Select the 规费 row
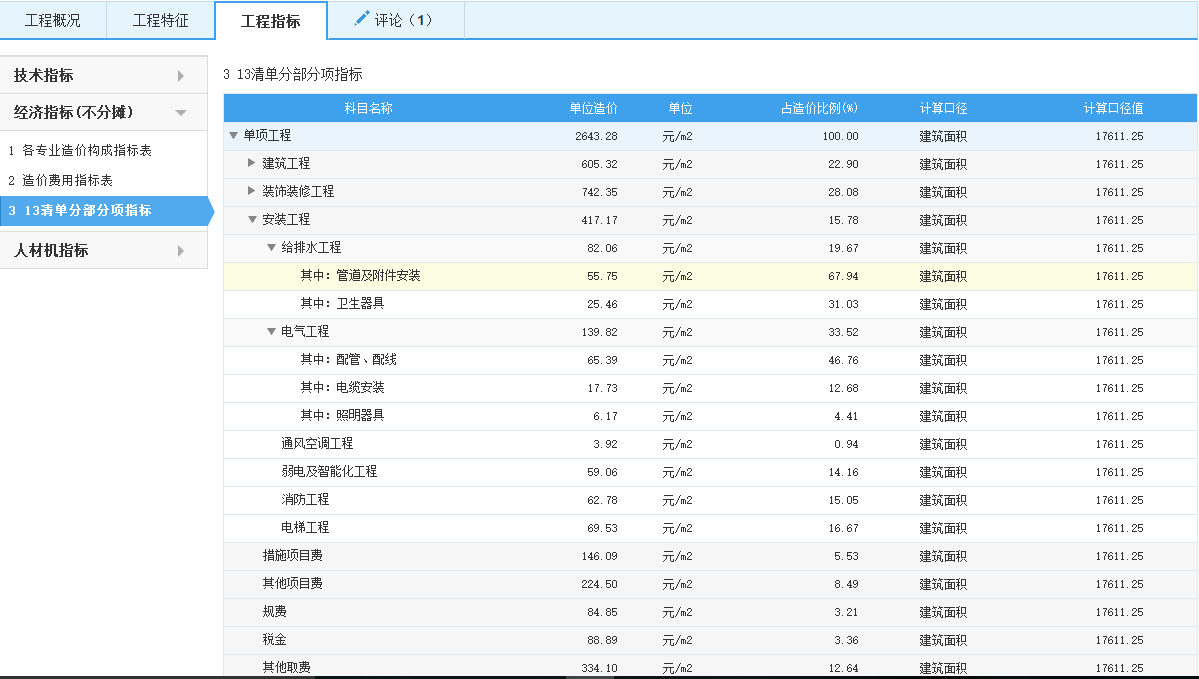 [x=710, y=612]
